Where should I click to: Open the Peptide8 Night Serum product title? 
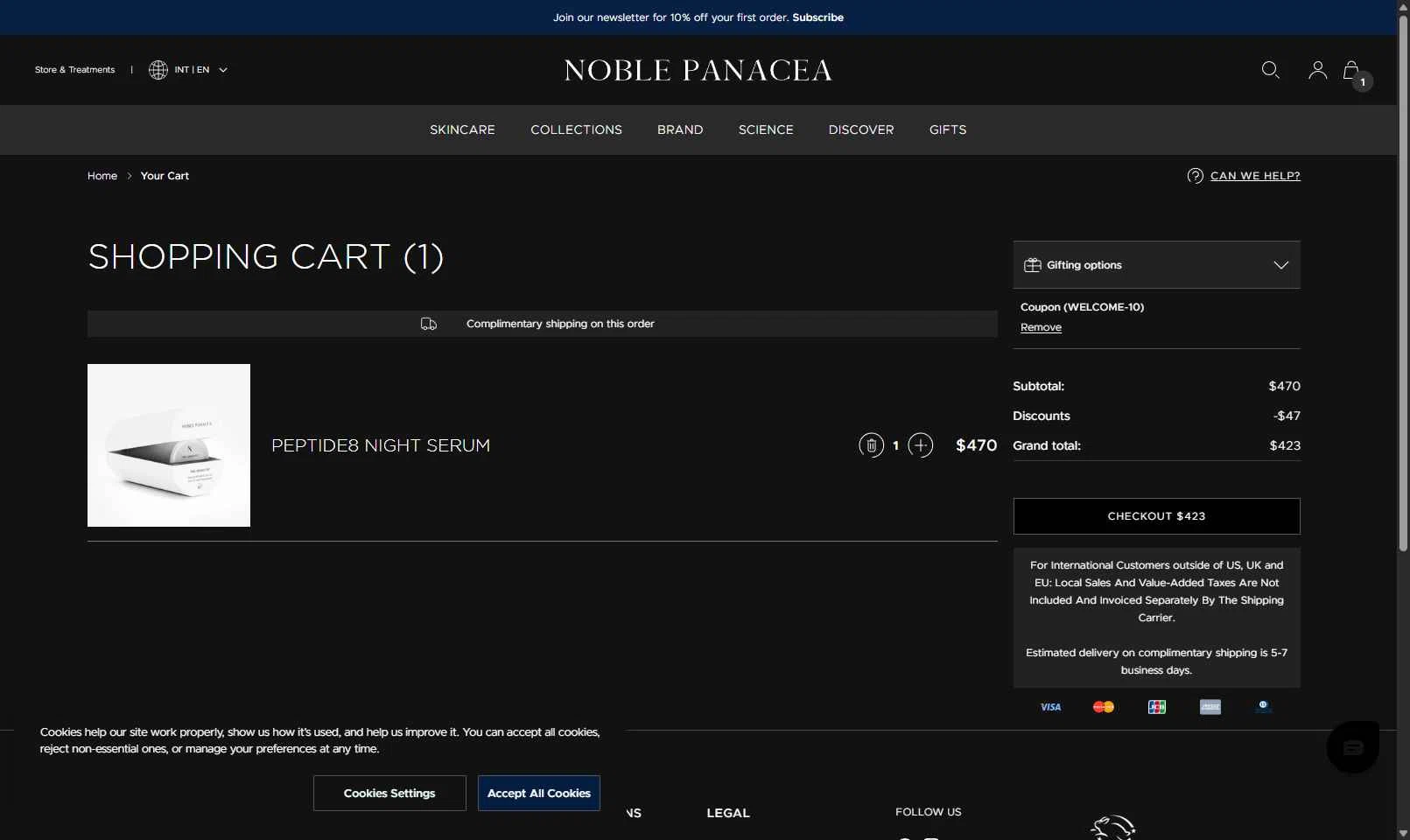(x=381, y=445)
